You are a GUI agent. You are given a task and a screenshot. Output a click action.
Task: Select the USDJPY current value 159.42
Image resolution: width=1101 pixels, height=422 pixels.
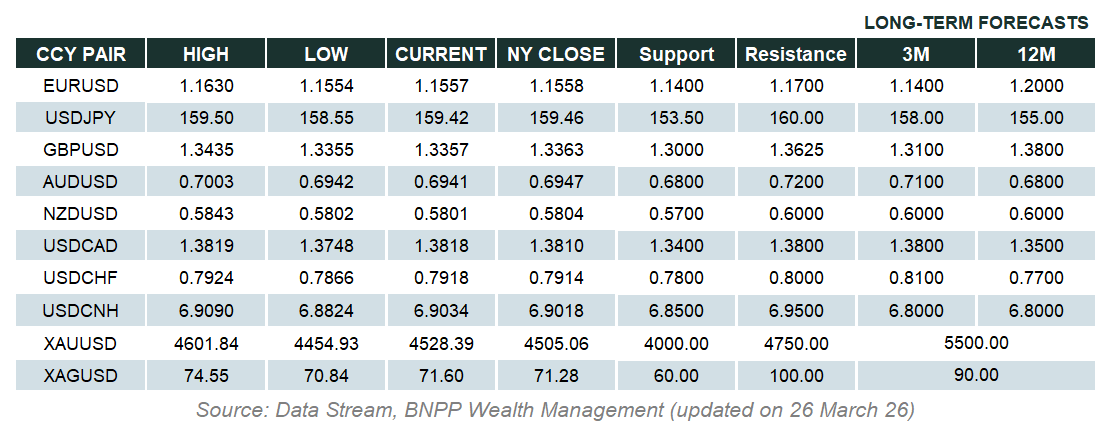[x=441, y=118]
